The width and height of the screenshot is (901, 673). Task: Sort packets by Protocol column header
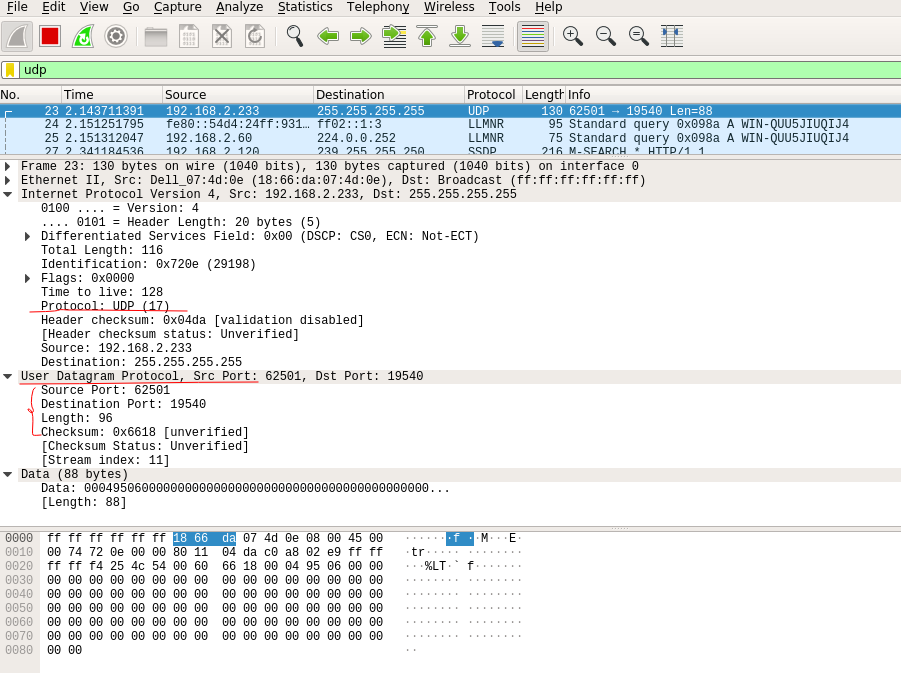tap(492, 95)
